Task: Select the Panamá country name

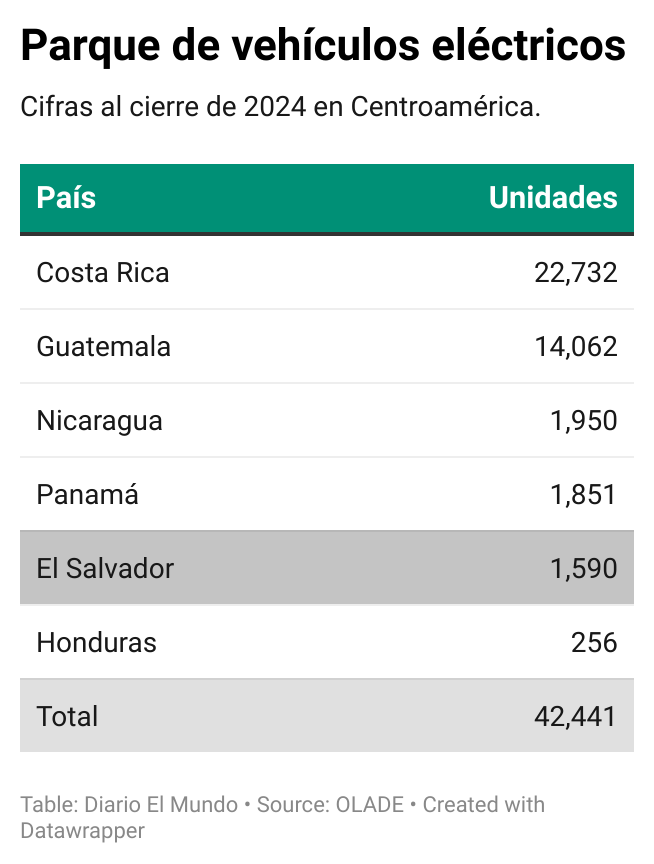Action: pos(88,494)
